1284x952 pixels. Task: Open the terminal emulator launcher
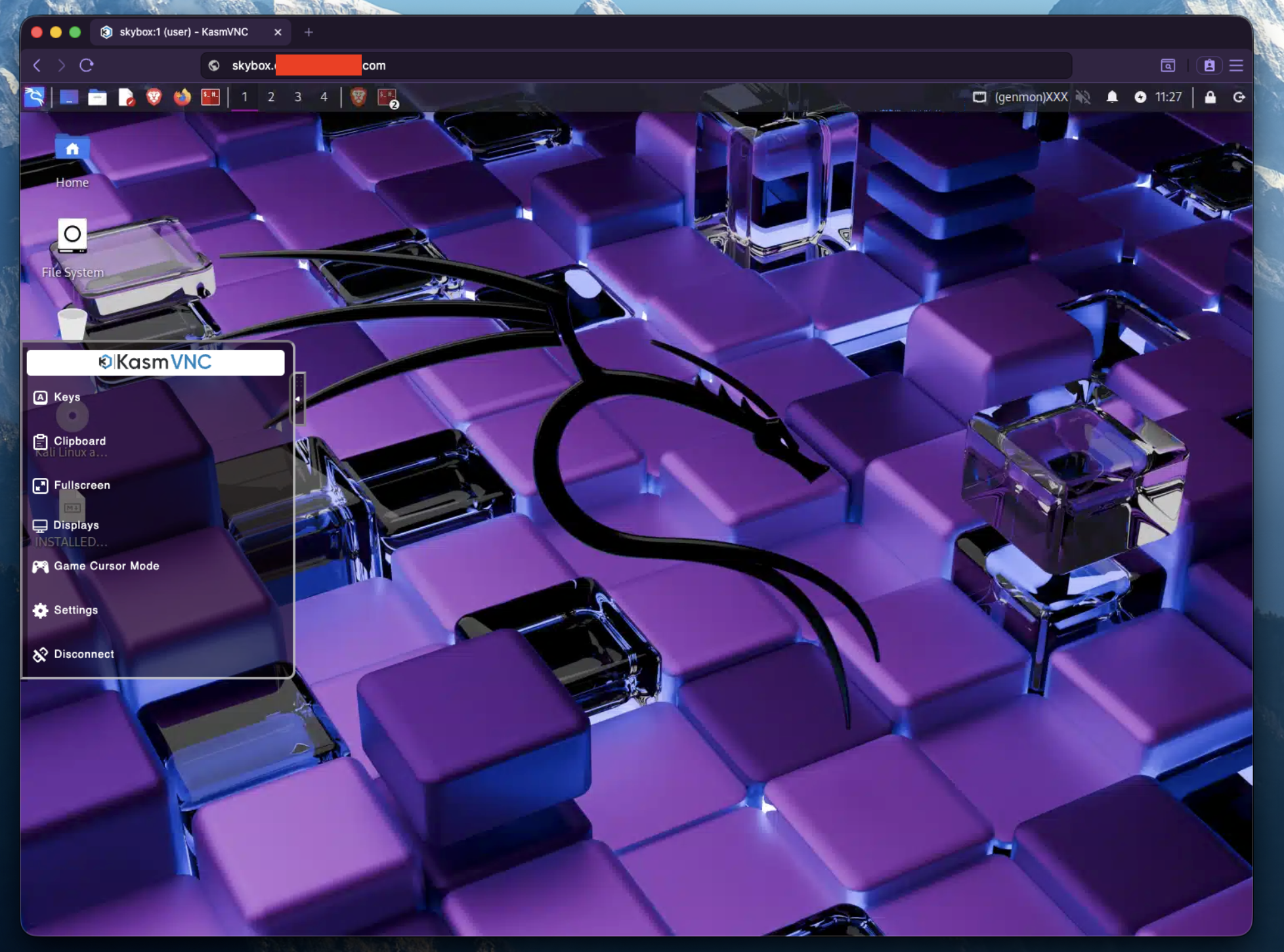(210, 97)
